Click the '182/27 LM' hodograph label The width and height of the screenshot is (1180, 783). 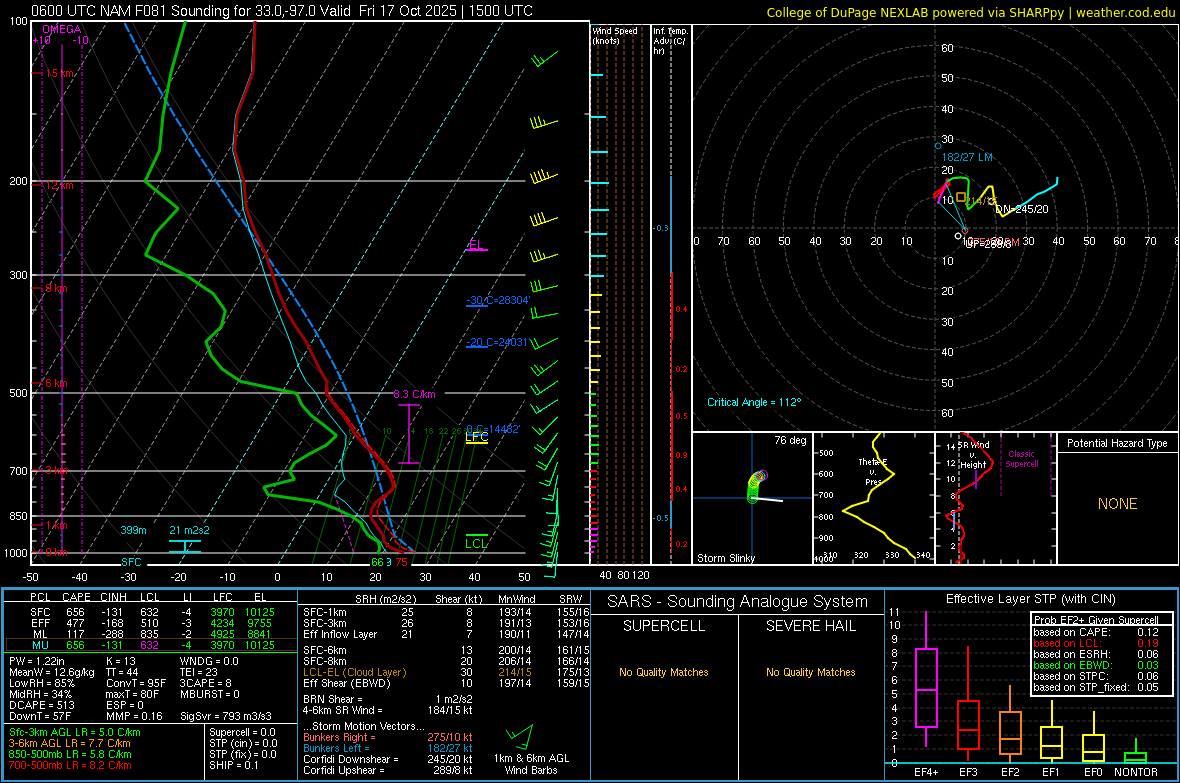pyautogui.click(x=967, y=157)
